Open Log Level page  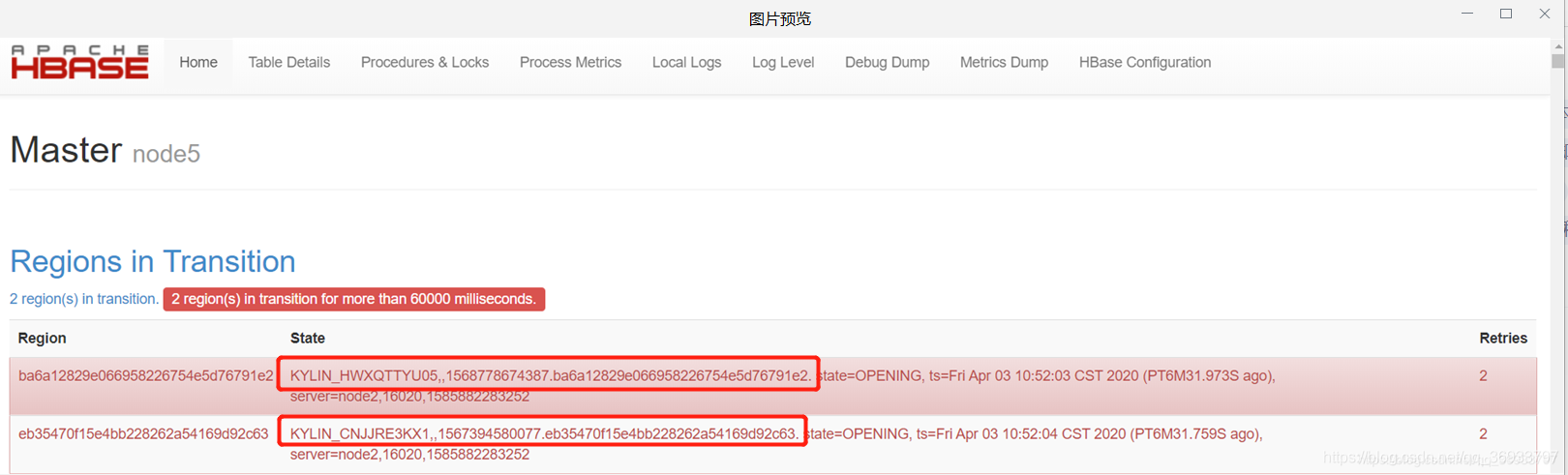[x=783, y=63]
